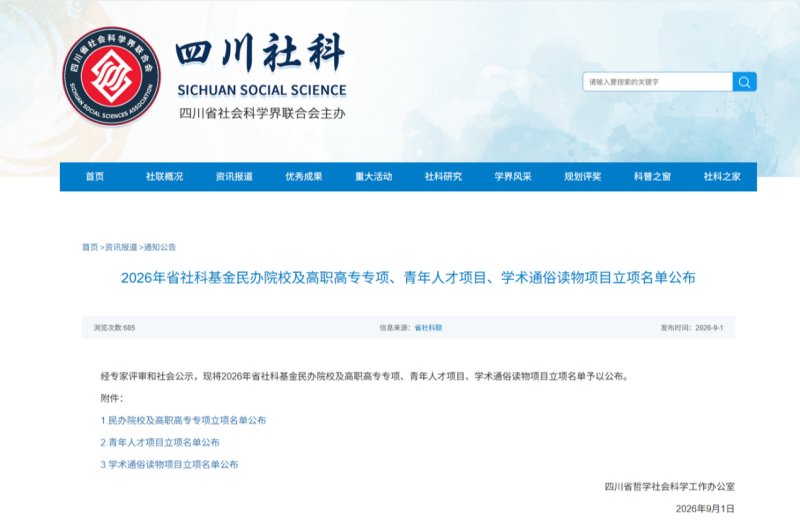
Task: Go to the 规划评奖 navigation item
Action: coord(583,176)
